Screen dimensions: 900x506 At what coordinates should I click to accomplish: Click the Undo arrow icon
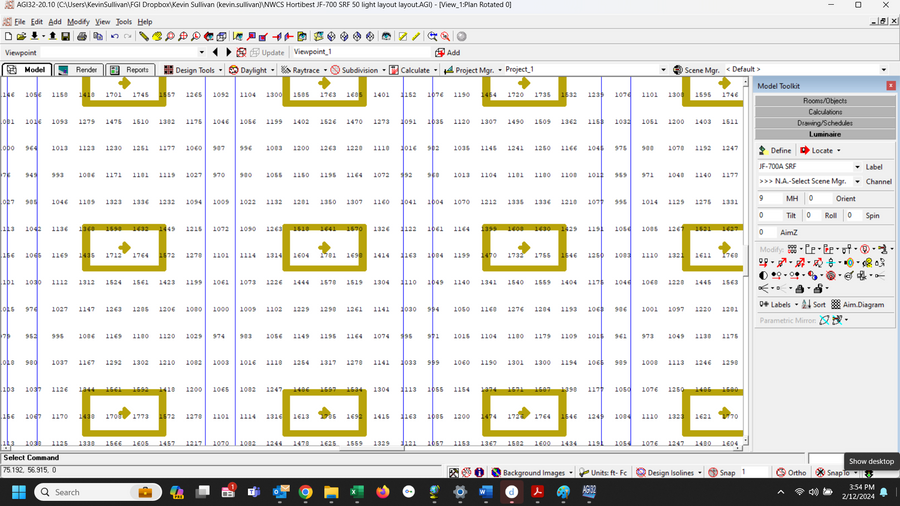pos(114,37)
